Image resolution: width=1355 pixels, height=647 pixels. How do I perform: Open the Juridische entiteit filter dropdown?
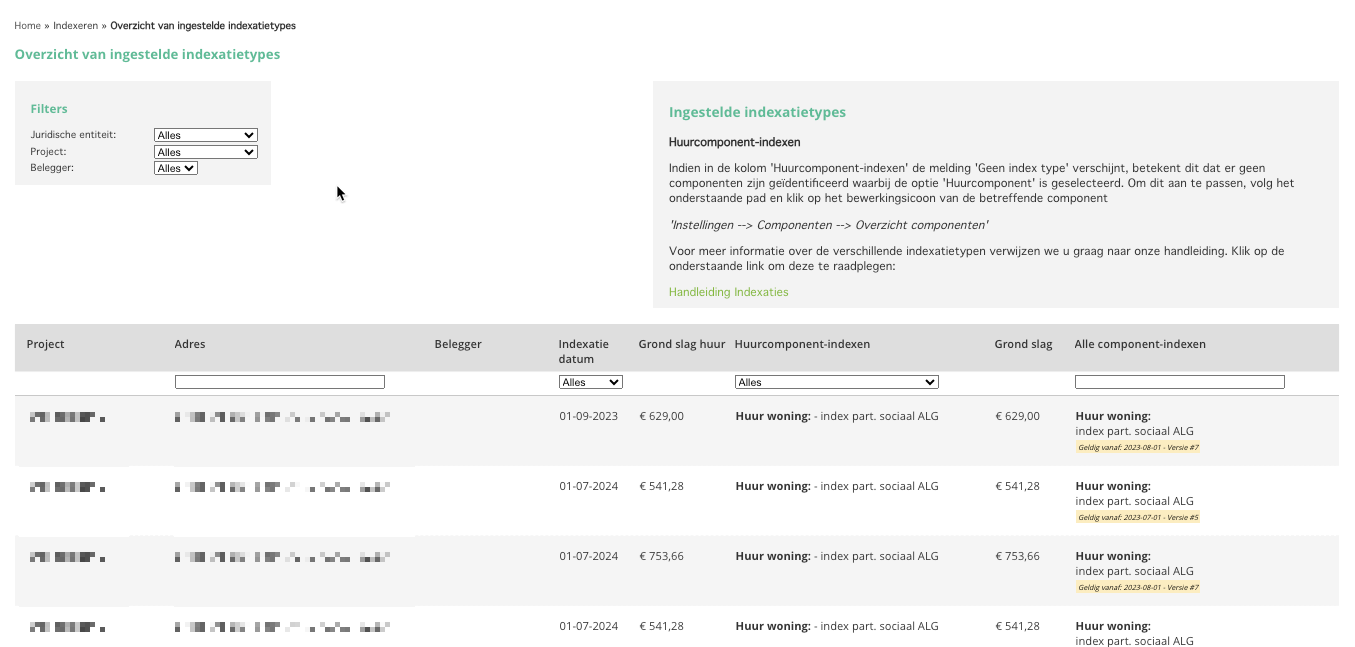tap(205, 134)
